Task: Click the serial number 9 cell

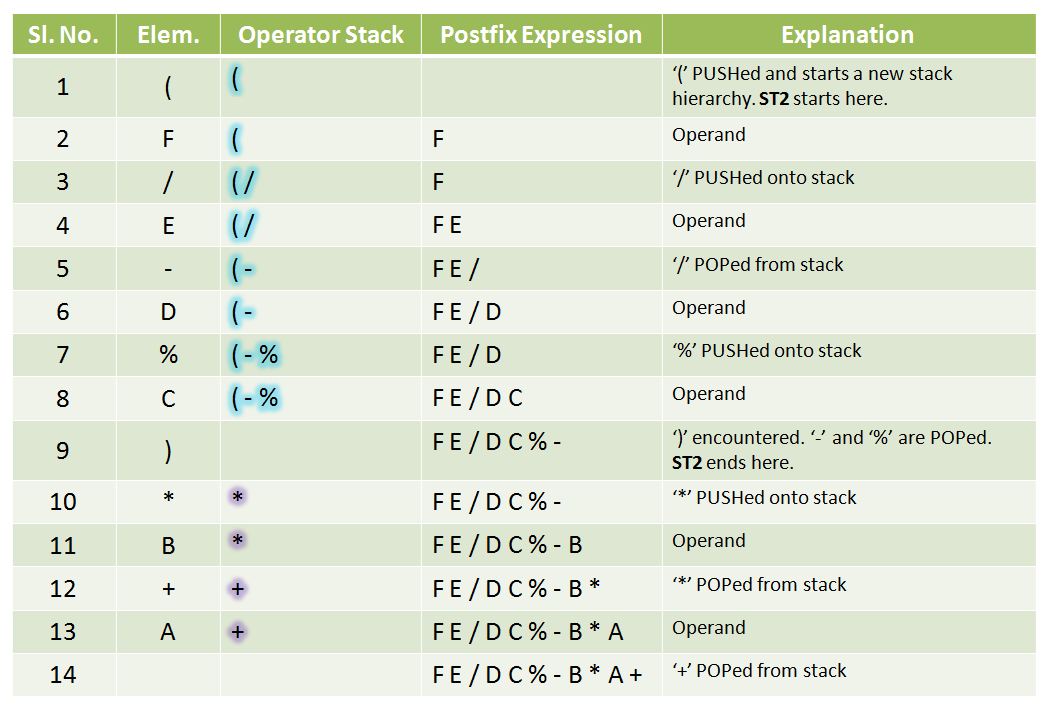Action: pos(63,450)
